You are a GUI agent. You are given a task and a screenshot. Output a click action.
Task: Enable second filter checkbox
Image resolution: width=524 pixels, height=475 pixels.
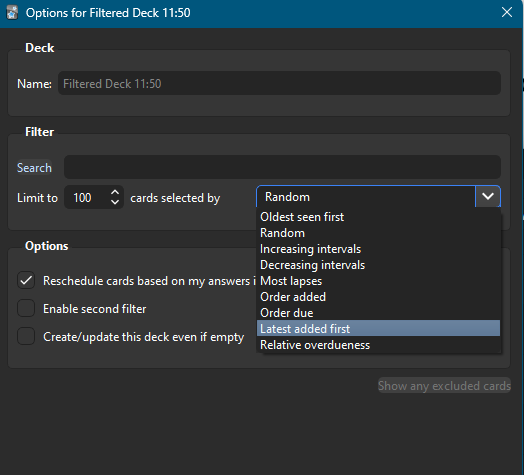tap(26, 308)
